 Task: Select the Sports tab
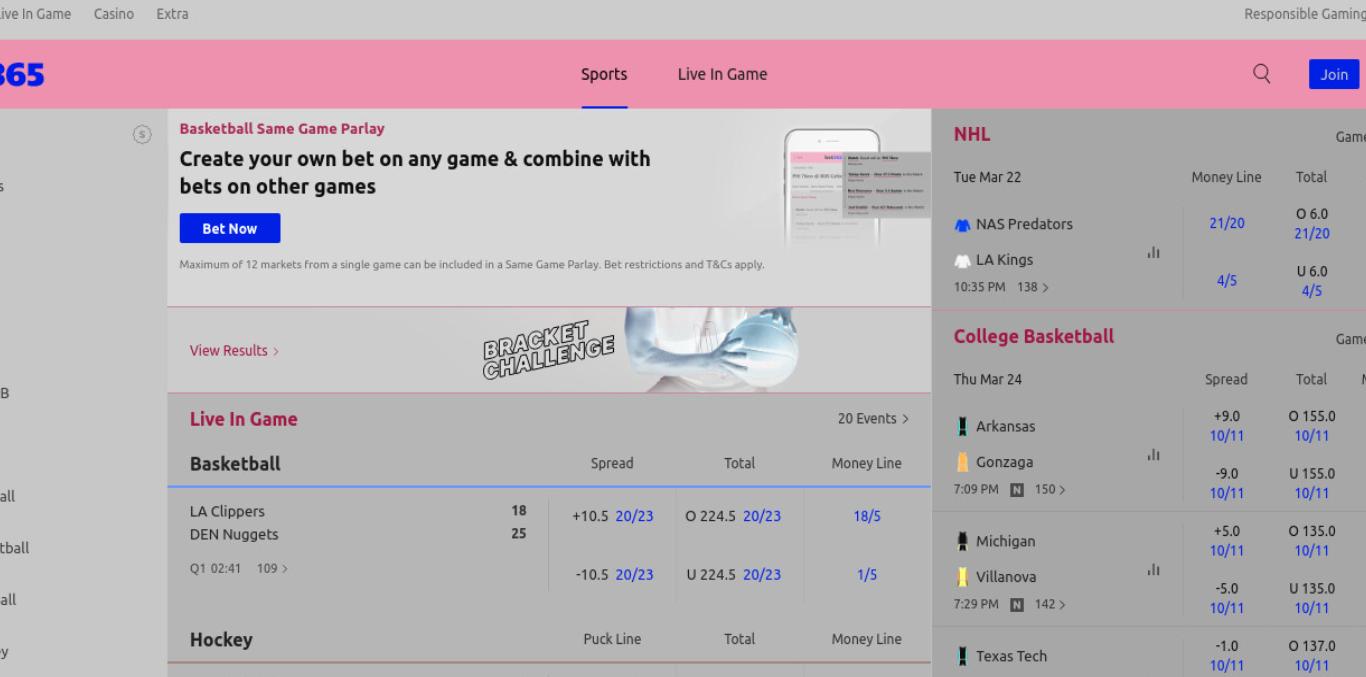pos(604,74)
